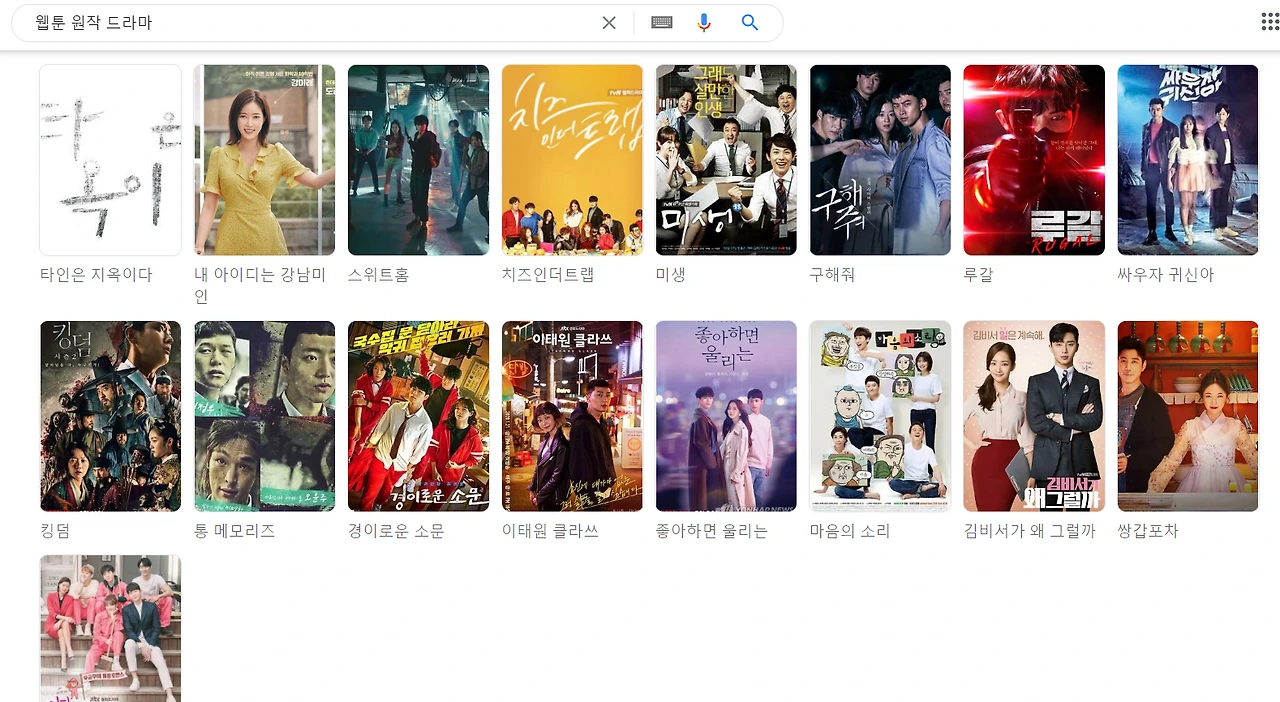Click the 치즈인더트랩 caption link
Image resolution: width=1280 pixels, height=702 pixels.
click(548, 275)
